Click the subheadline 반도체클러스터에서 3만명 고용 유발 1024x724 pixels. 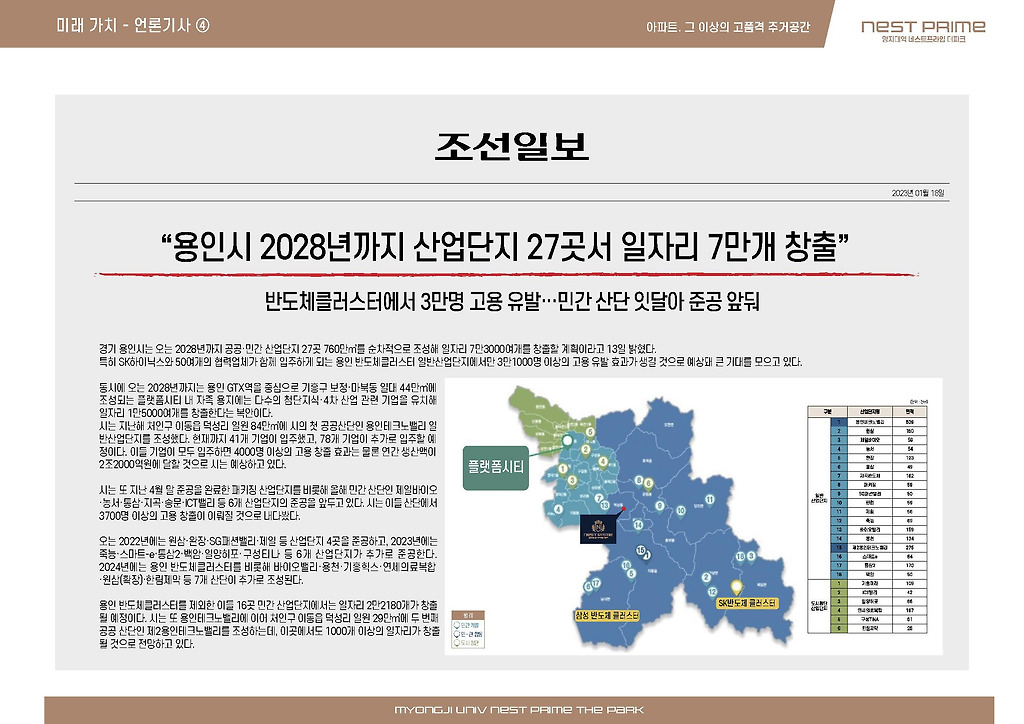click(x=512, y=302)
